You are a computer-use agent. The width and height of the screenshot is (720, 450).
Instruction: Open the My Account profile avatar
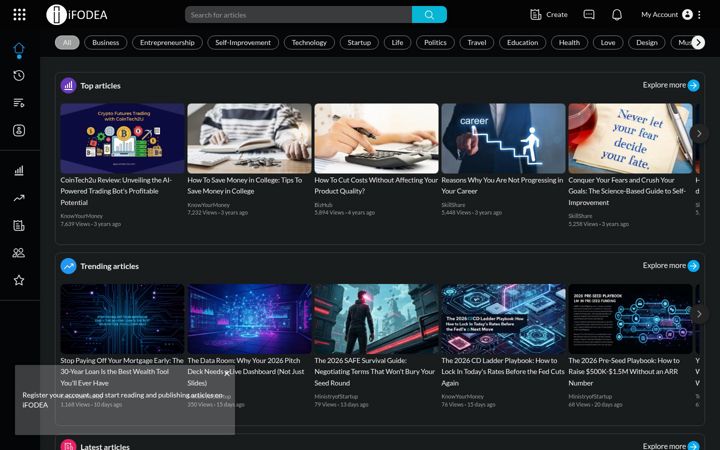tap(687, 15)
